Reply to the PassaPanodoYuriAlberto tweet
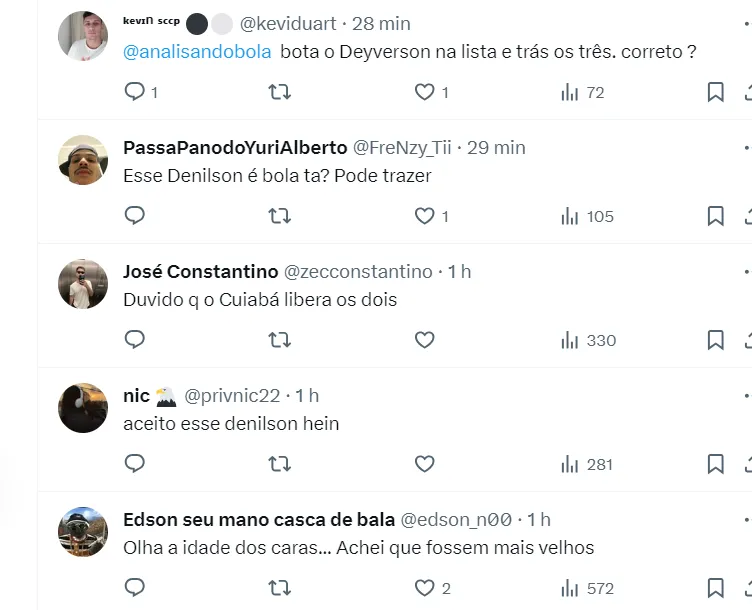752x610 pixels. [x=134, y=216]
